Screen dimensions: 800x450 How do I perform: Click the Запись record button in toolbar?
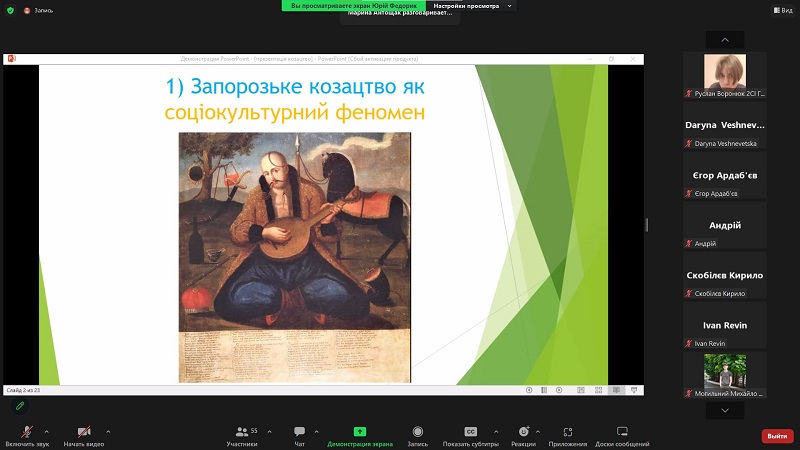pos(417,436)
